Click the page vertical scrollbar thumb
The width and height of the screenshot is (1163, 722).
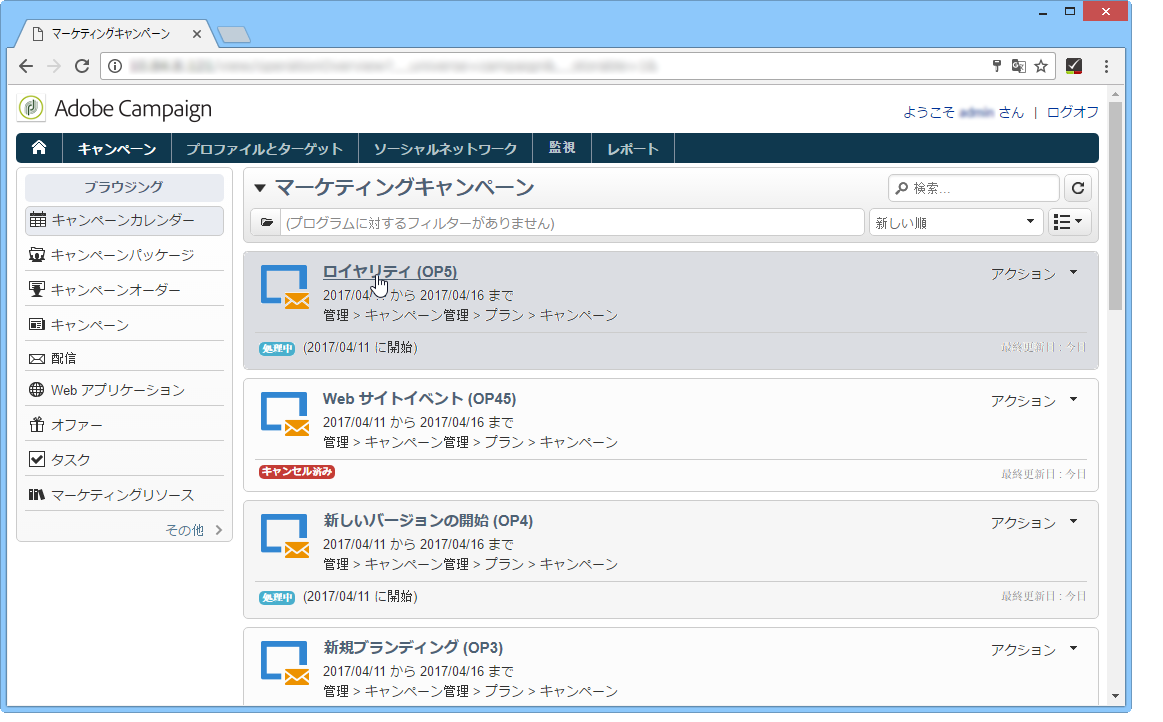1116,206
